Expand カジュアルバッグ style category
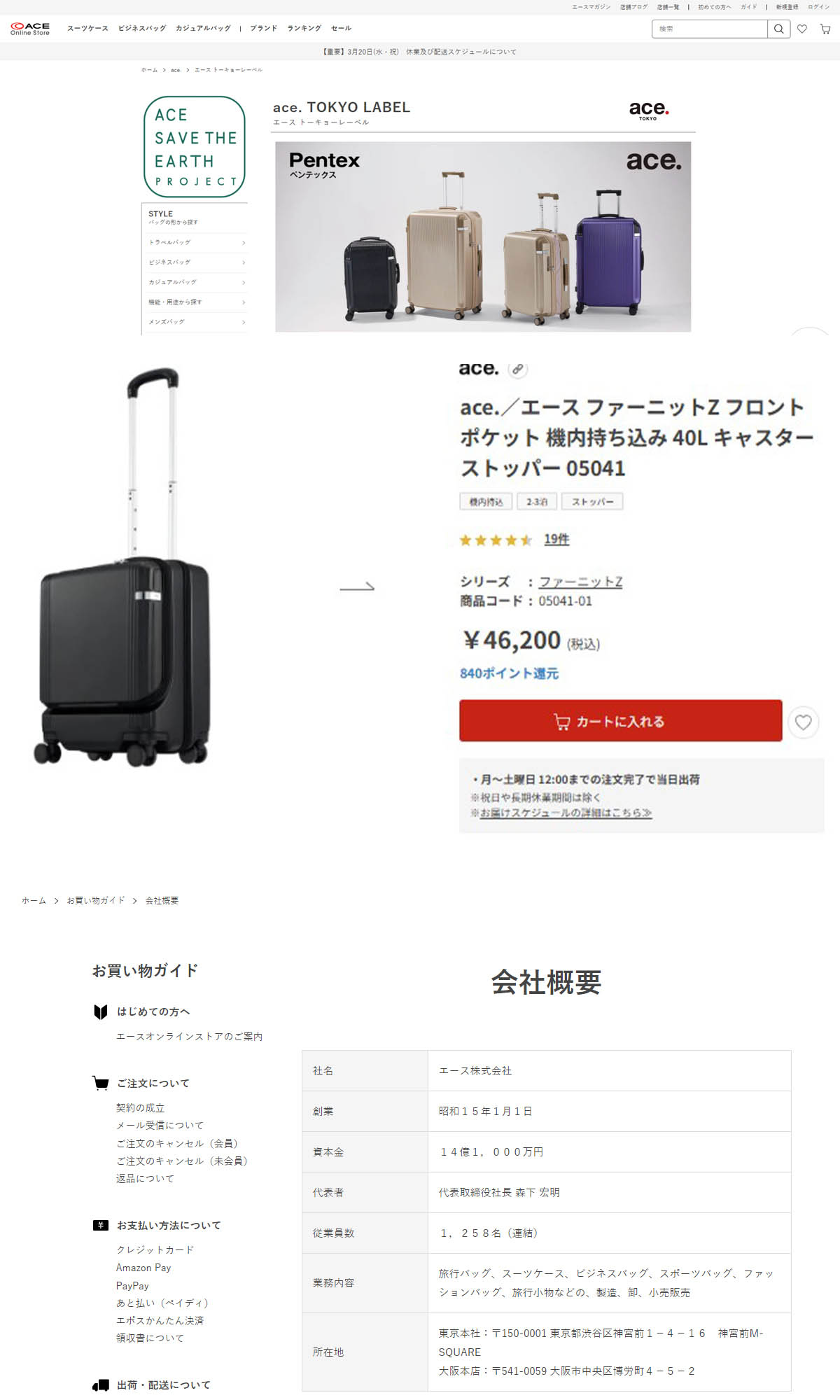 (196, 282)
